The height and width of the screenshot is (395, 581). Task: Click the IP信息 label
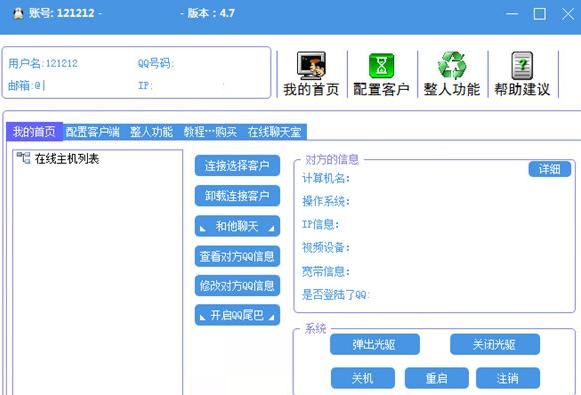coord(321,224)
